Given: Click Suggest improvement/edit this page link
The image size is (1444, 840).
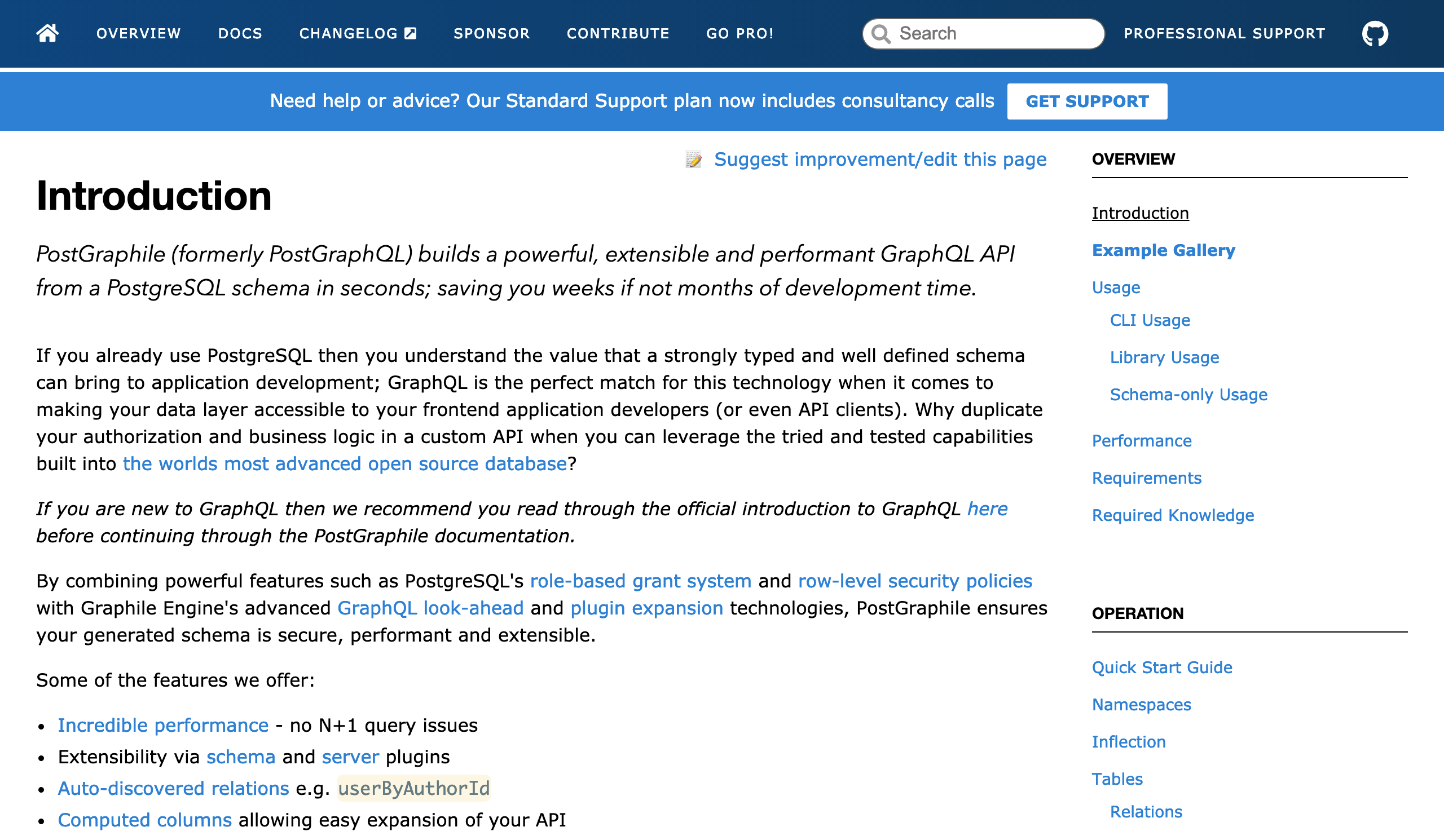Looking at the screenshot, I should [880, 159].
